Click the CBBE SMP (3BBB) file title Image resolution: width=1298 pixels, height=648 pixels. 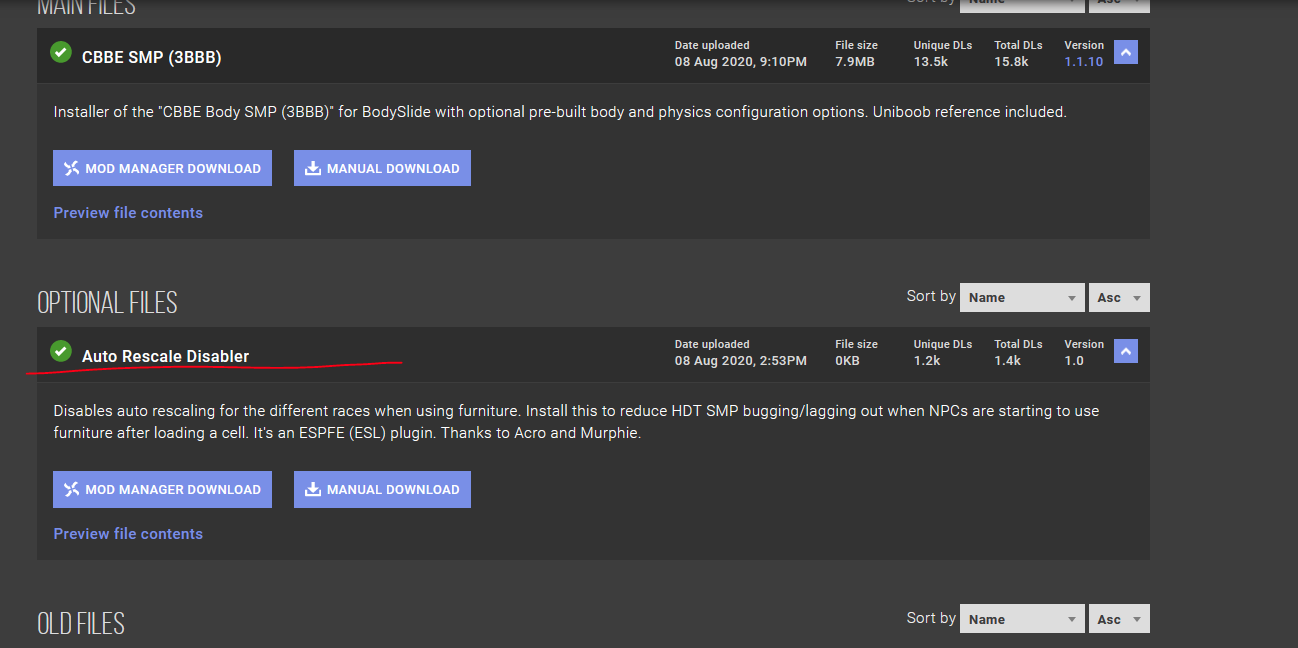tap(152, 58)
